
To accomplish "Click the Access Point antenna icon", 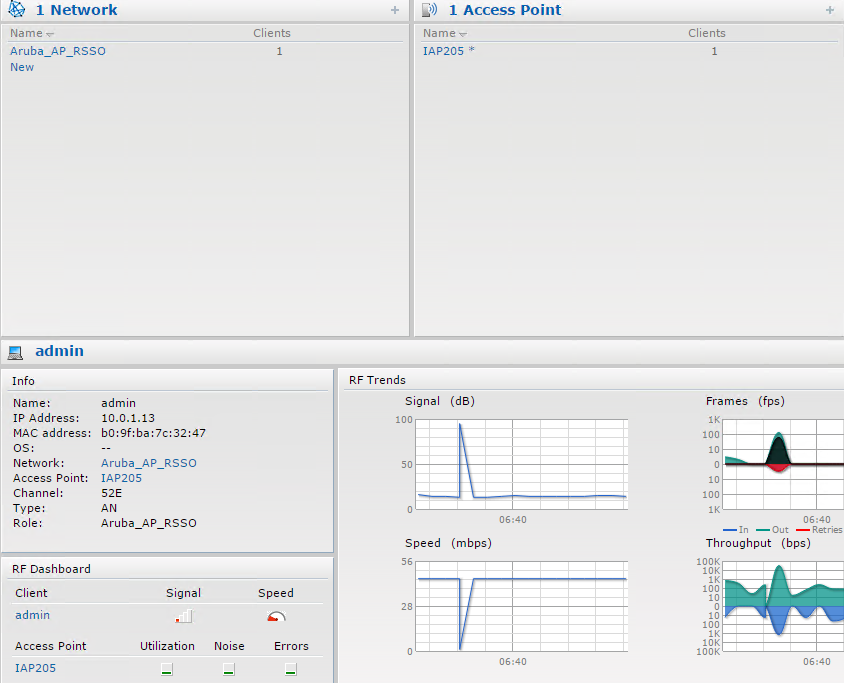I will click(x=430, y=10).
